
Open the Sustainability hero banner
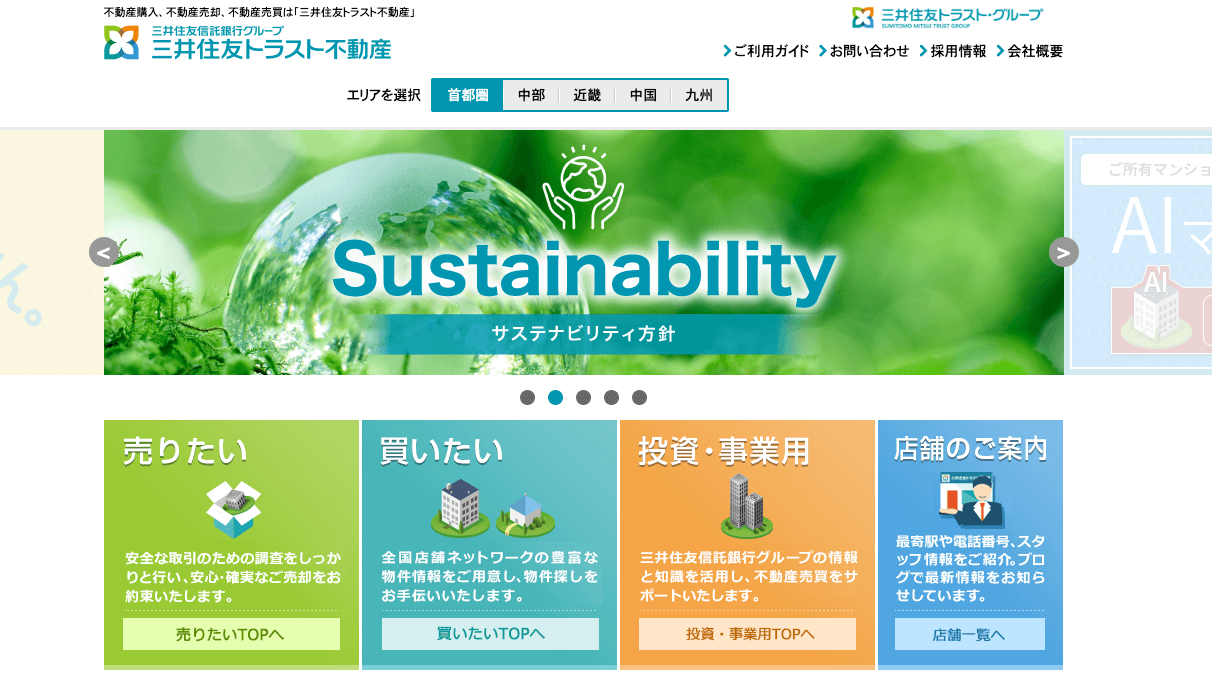(x=584, y=252)
